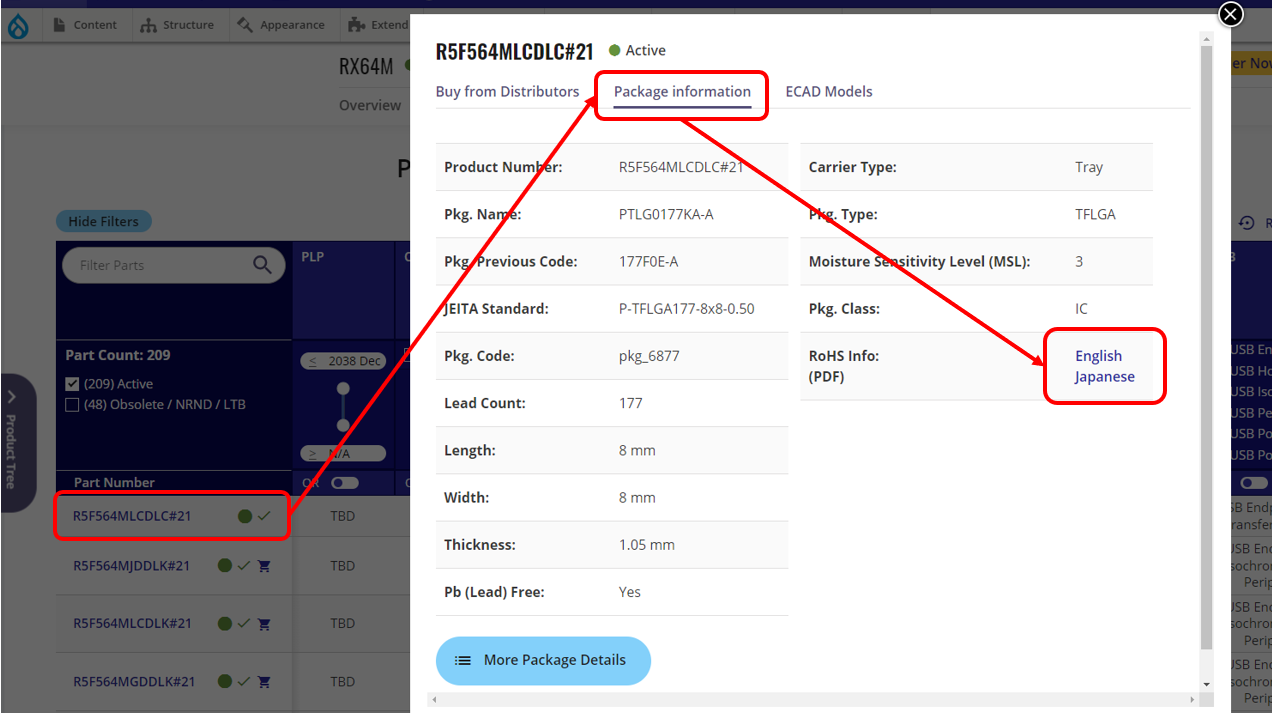Click the Product Number value R5F564MLCDLC#21
This screenshot has height=713, width=1272.
[681, 167]
